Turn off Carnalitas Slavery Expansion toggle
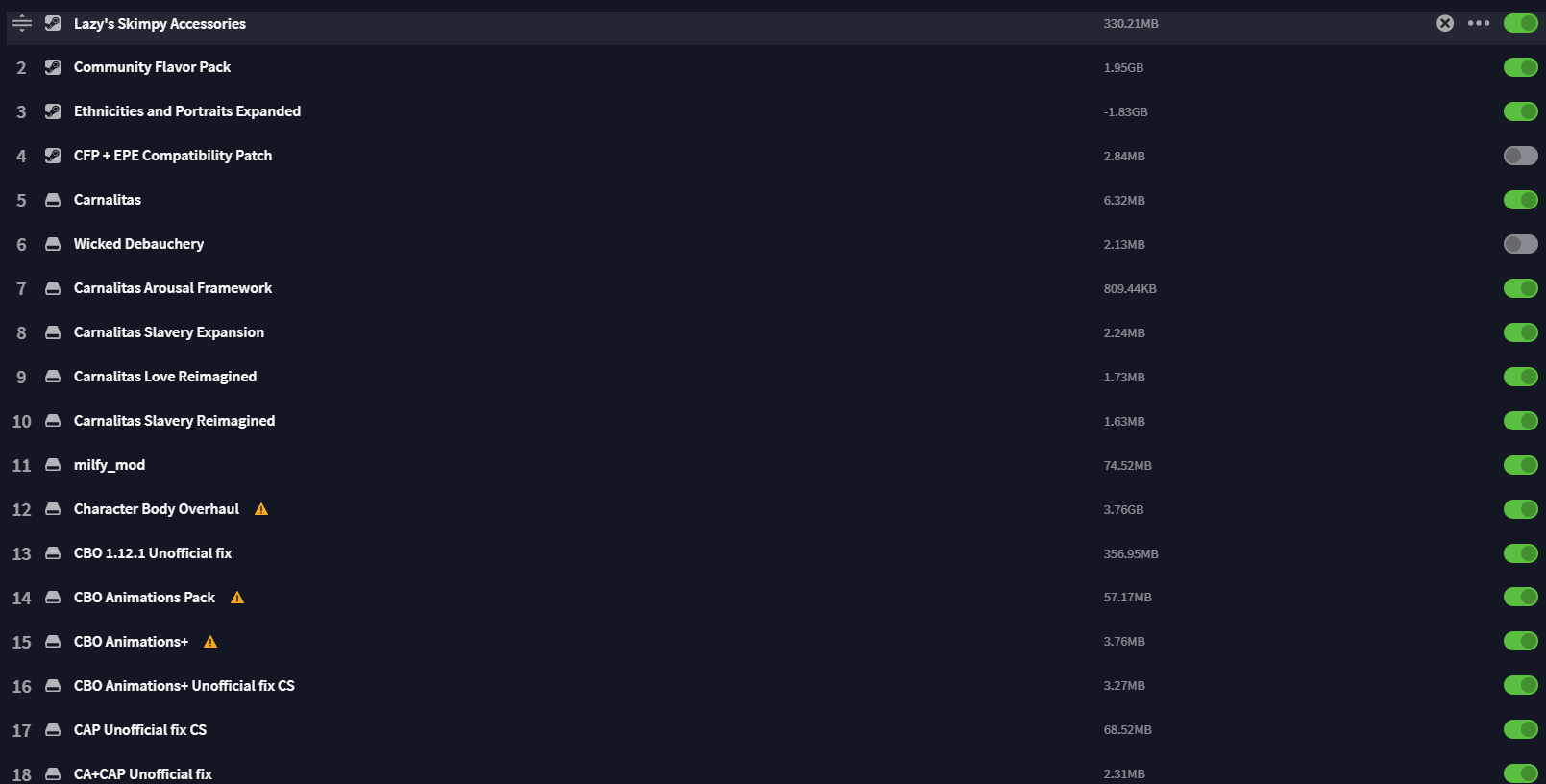The image size is (1546, 784). (x=1521, y=332)
